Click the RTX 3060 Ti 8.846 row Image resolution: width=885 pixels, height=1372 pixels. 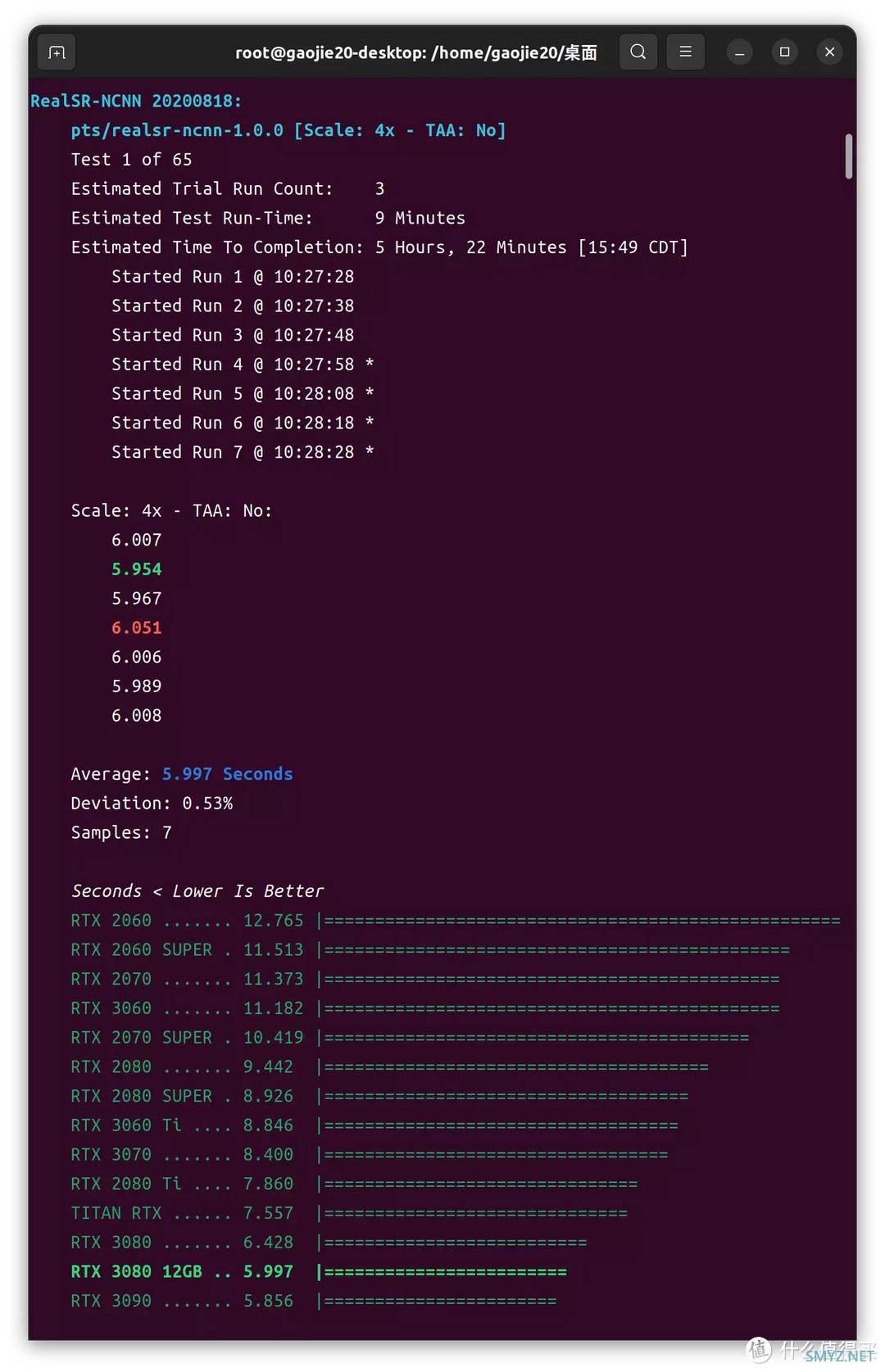[374, 1125]
